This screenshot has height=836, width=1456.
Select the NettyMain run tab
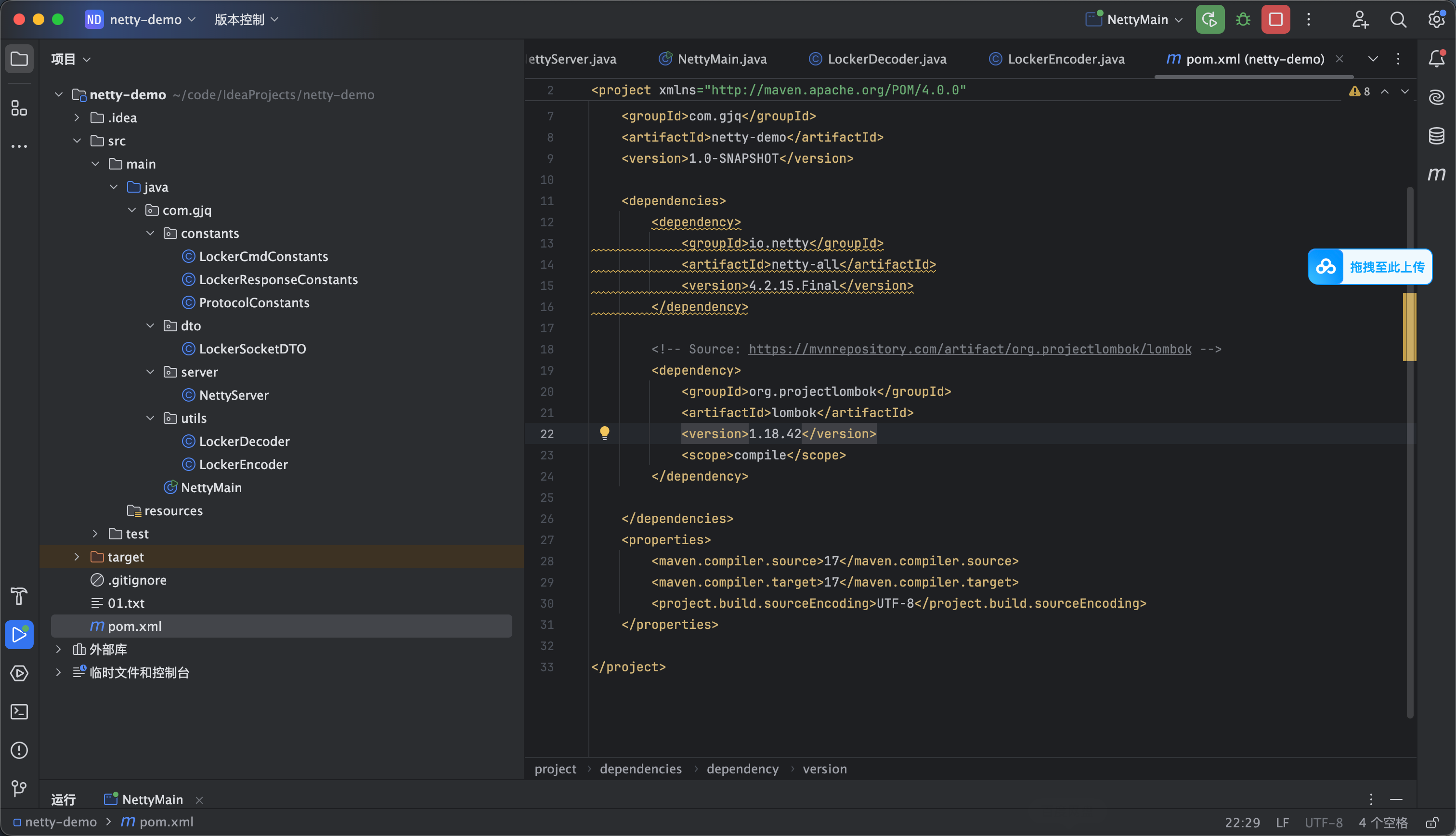coord(143,799)
